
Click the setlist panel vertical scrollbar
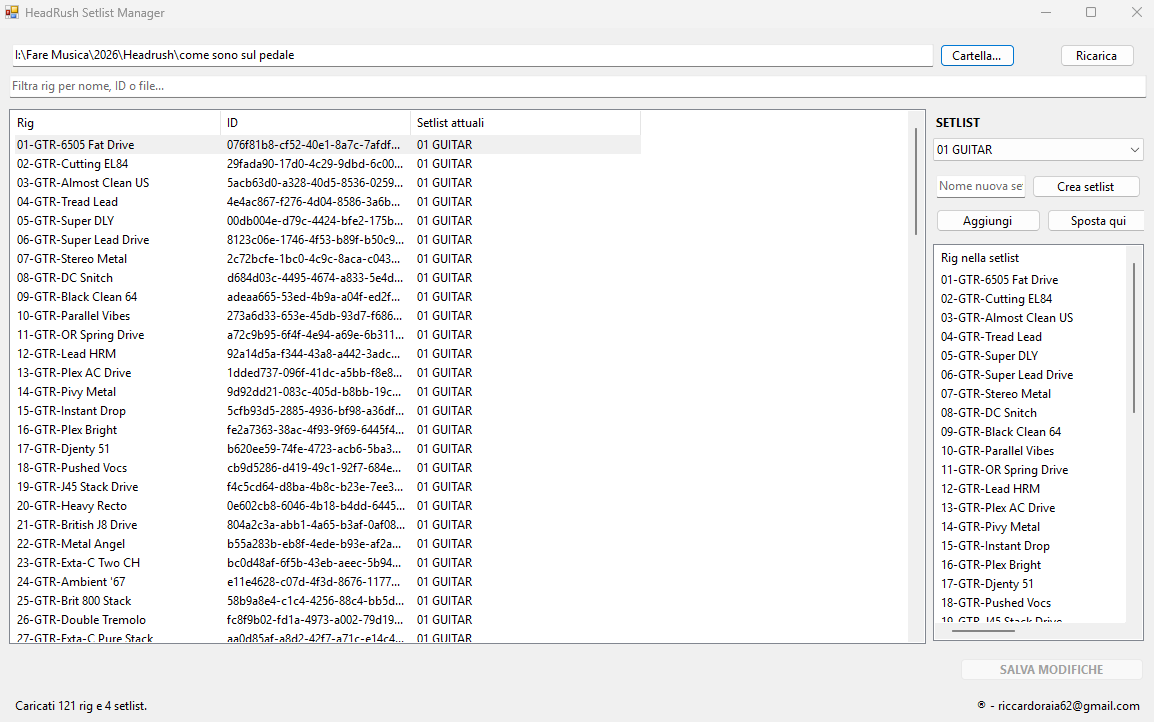click(x=1135, y=339)
